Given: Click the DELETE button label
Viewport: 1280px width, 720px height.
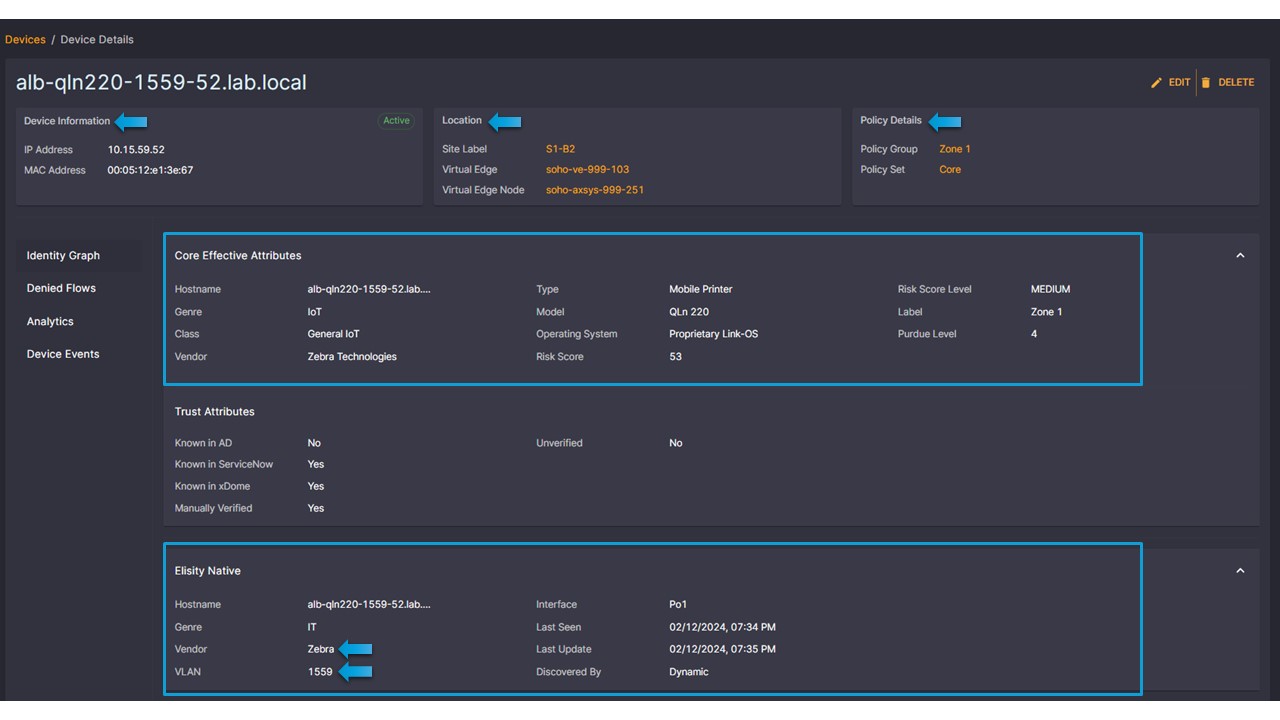Looking at the screenshot, I should click(1236, 83).
